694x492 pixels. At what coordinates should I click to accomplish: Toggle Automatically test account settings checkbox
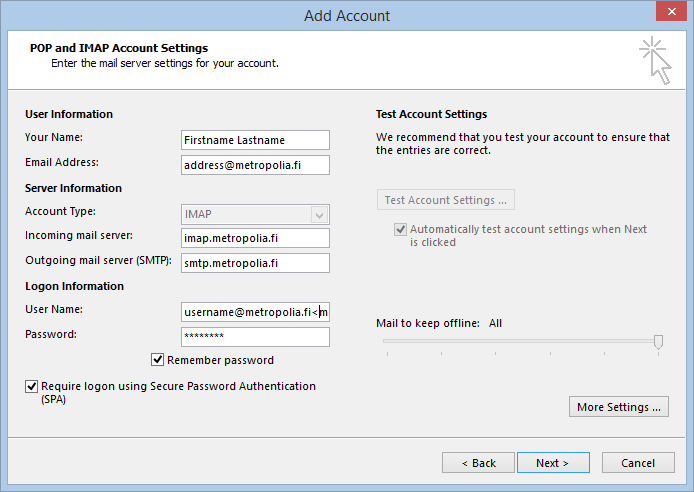coord(400,229)
